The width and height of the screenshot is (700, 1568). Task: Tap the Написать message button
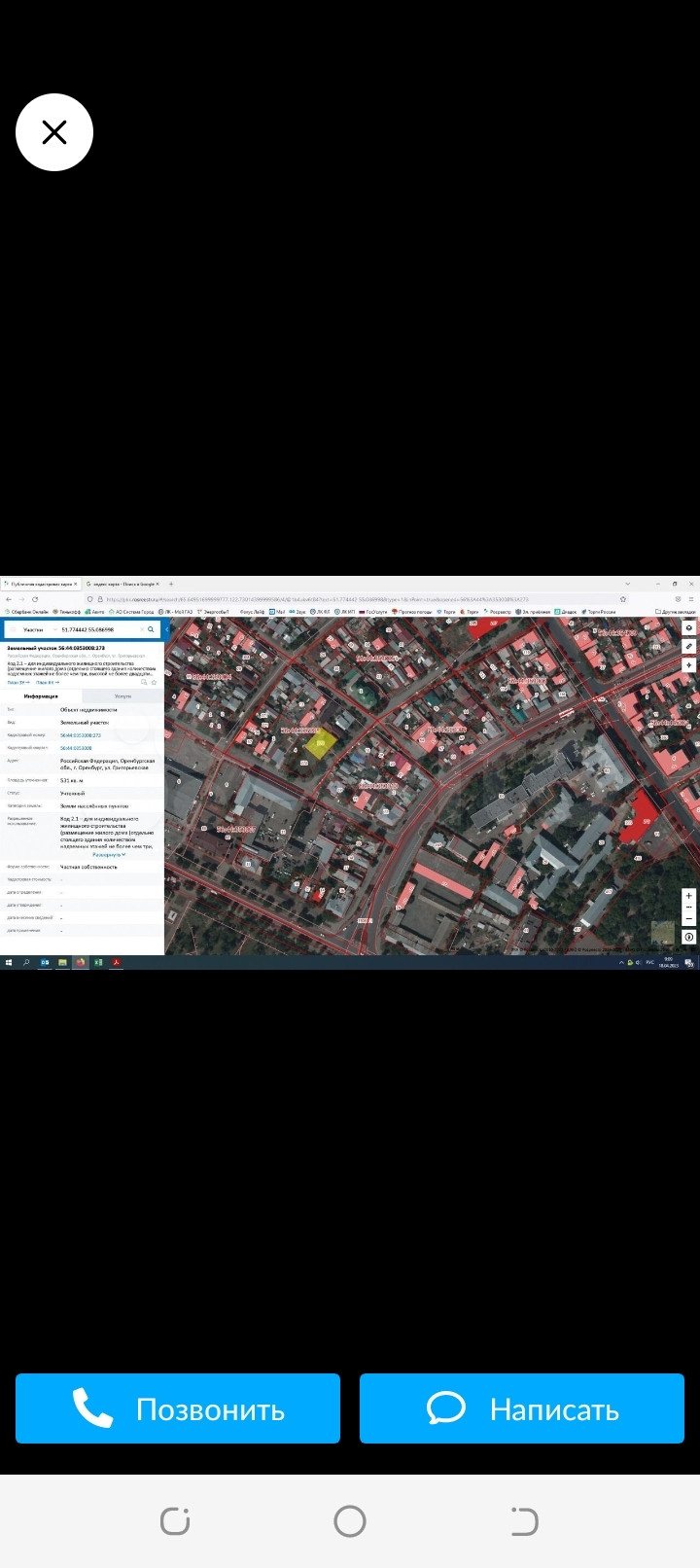pos(522,1408)
